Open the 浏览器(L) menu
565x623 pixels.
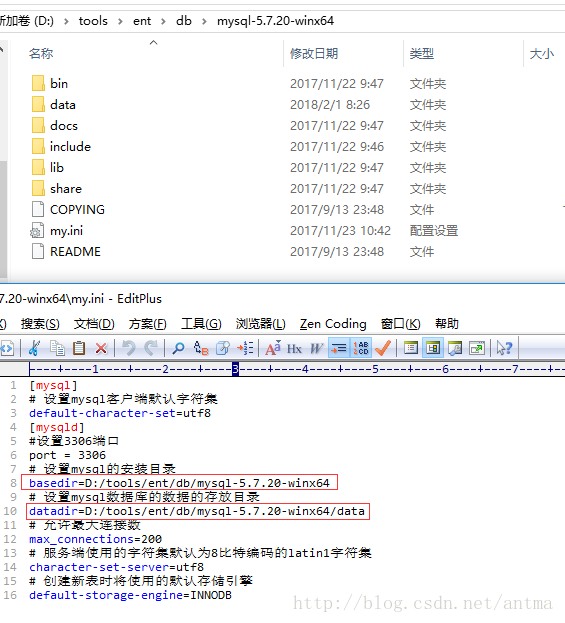click(x=261, y=324)
